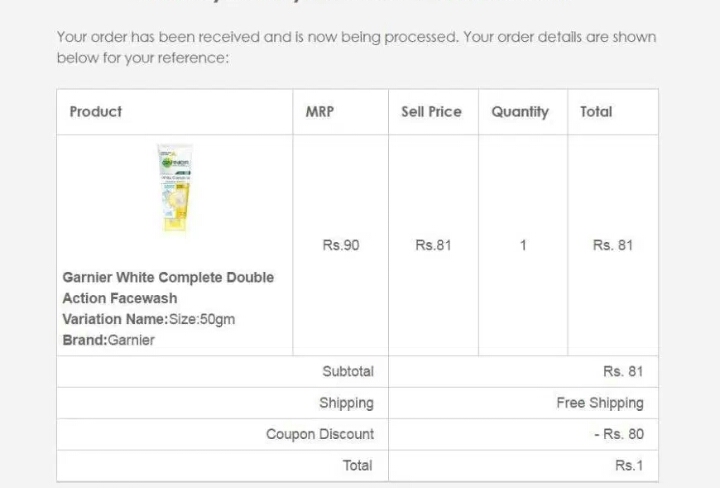Click the Total column header
The width and height of the screenshot is (720, 488).
596,112
